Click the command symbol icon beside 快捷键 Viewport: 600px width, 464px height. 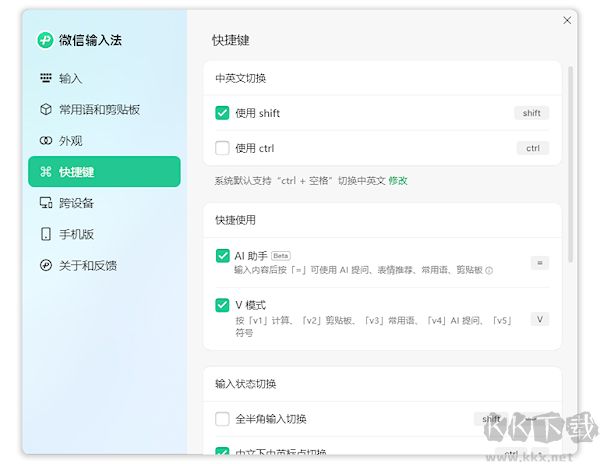(46, 172)
